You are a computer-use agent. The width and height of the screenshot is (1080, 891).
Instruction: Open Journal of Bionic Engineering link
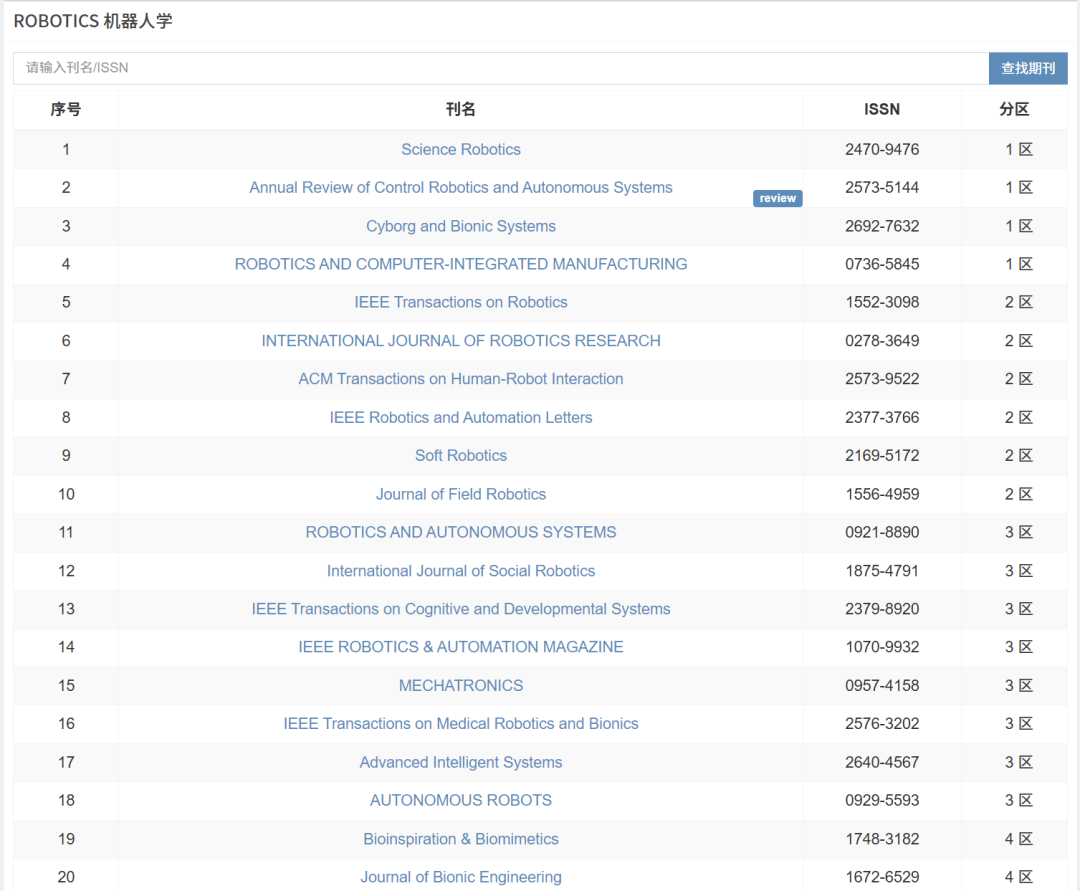pyautogui.click(x=461, y=877)
